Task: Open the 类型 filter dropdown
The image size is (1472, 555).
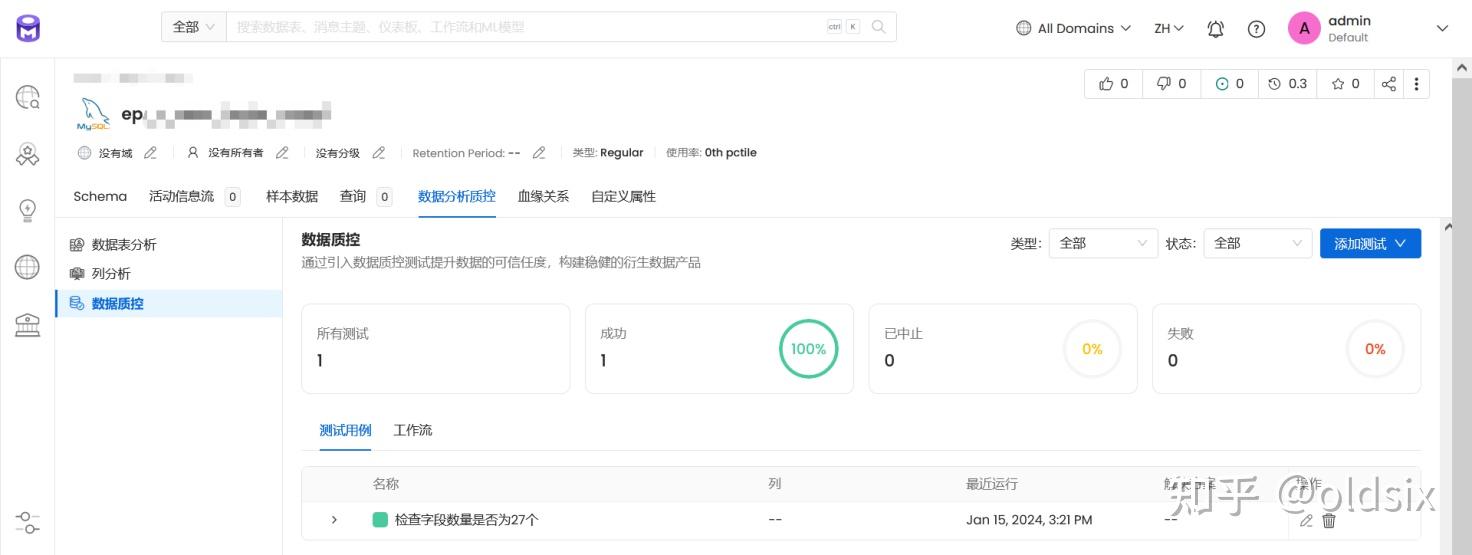Action: (1103, 243)
